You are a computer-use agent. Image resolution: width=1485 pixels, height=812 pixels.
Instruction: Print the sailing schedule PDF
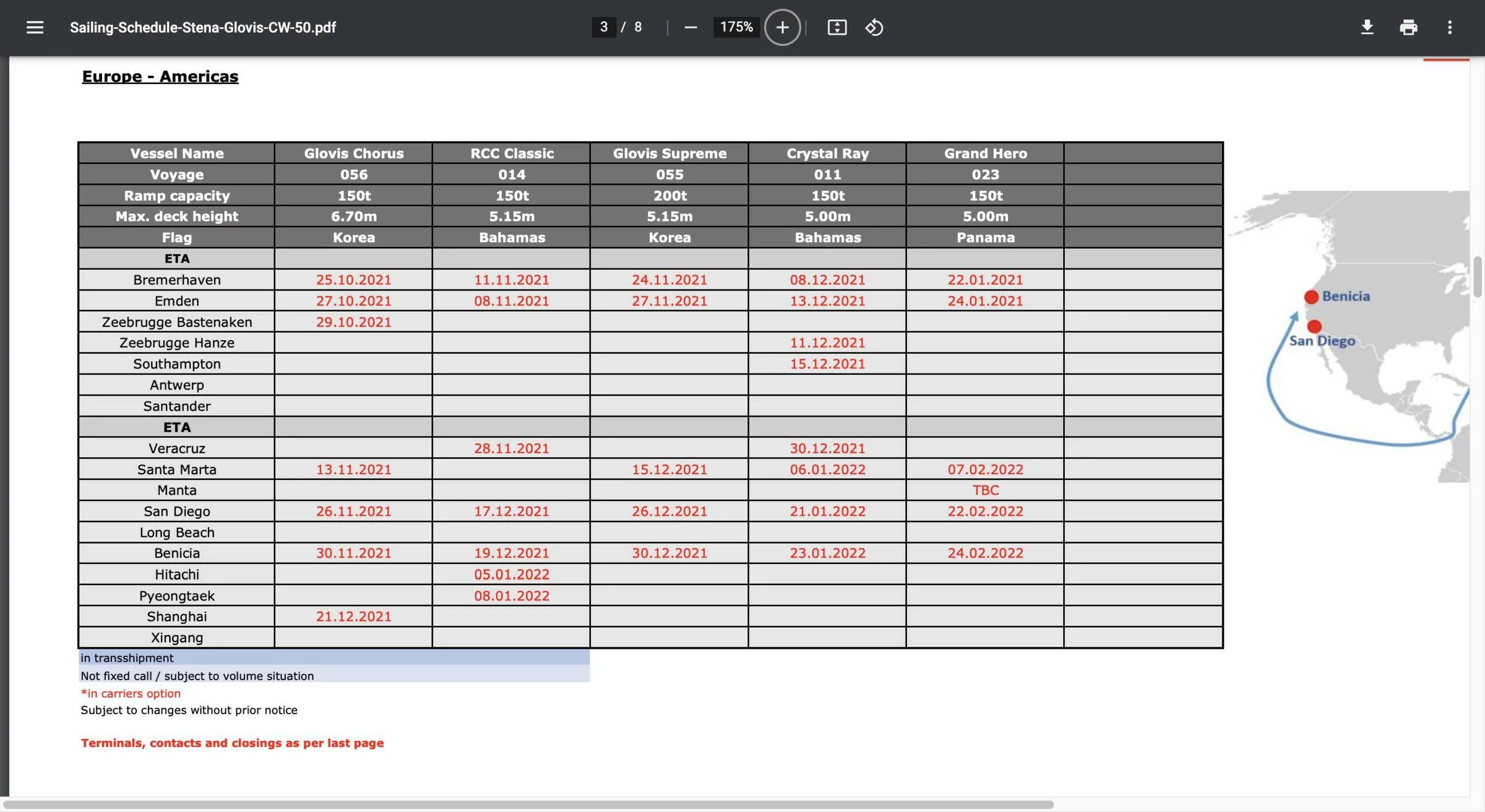[1408, 27]
